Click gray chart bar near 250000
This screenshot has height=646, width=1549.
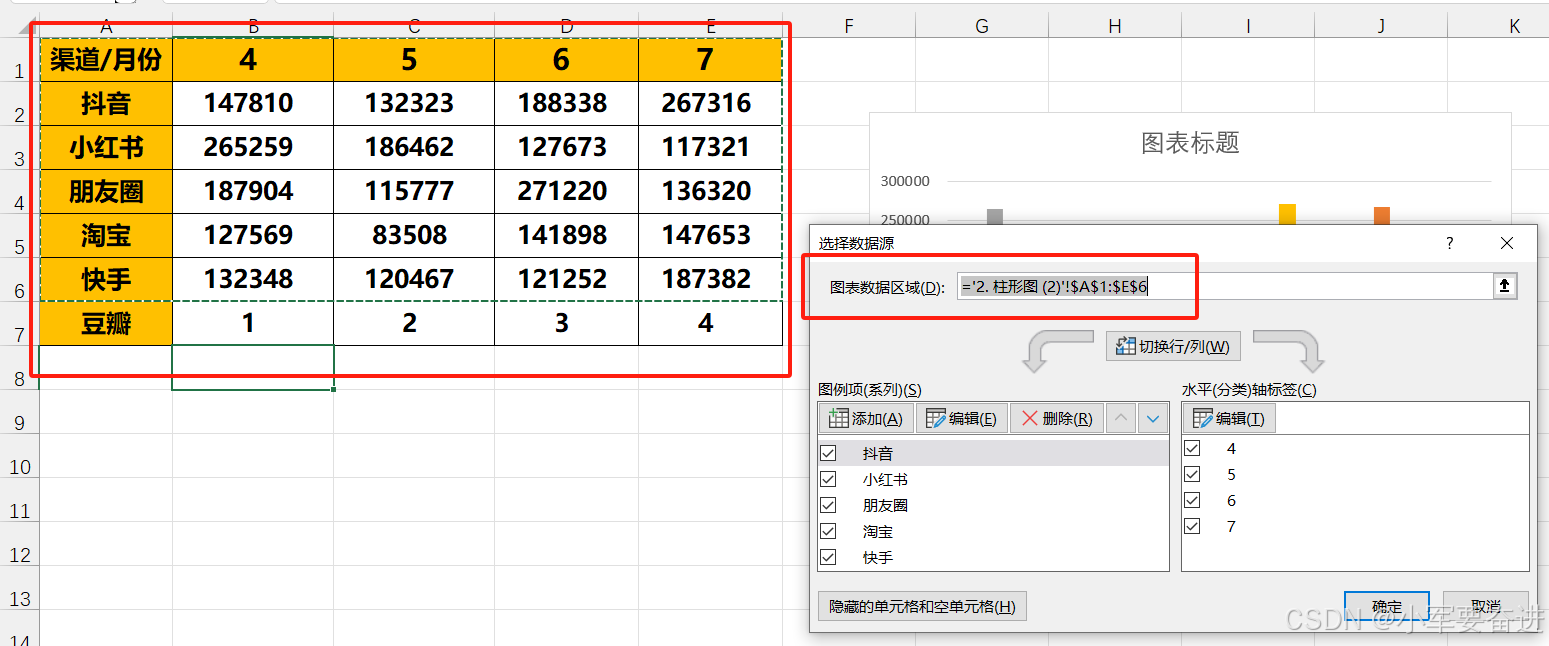click(x=994, y=216)
